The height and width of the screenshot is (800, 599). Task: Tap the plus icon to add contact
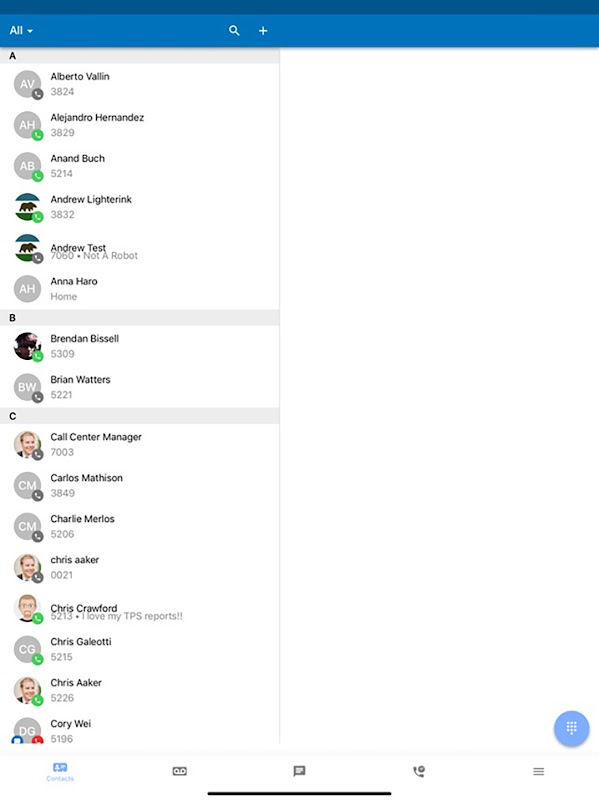pyautogui.click(x=263, y=31)
